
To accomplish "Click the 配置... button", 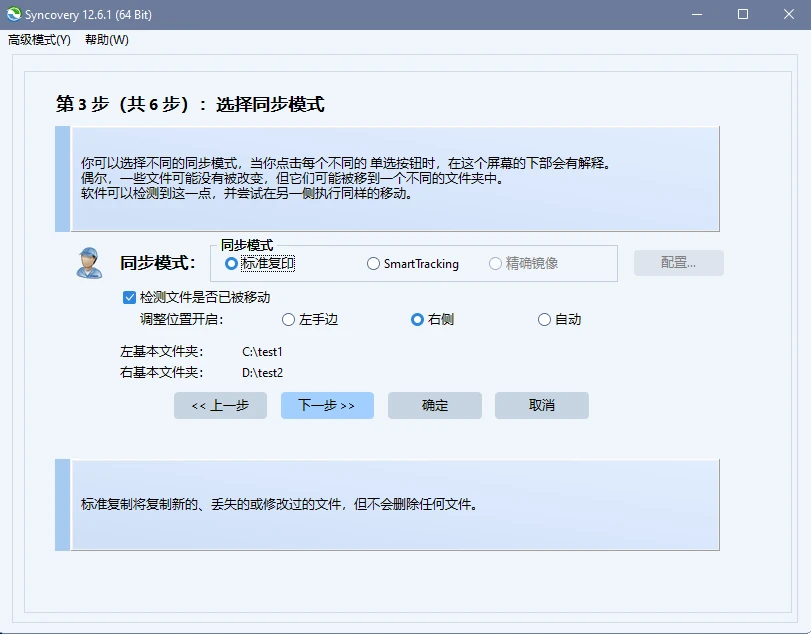I will [x=679, y=263].
